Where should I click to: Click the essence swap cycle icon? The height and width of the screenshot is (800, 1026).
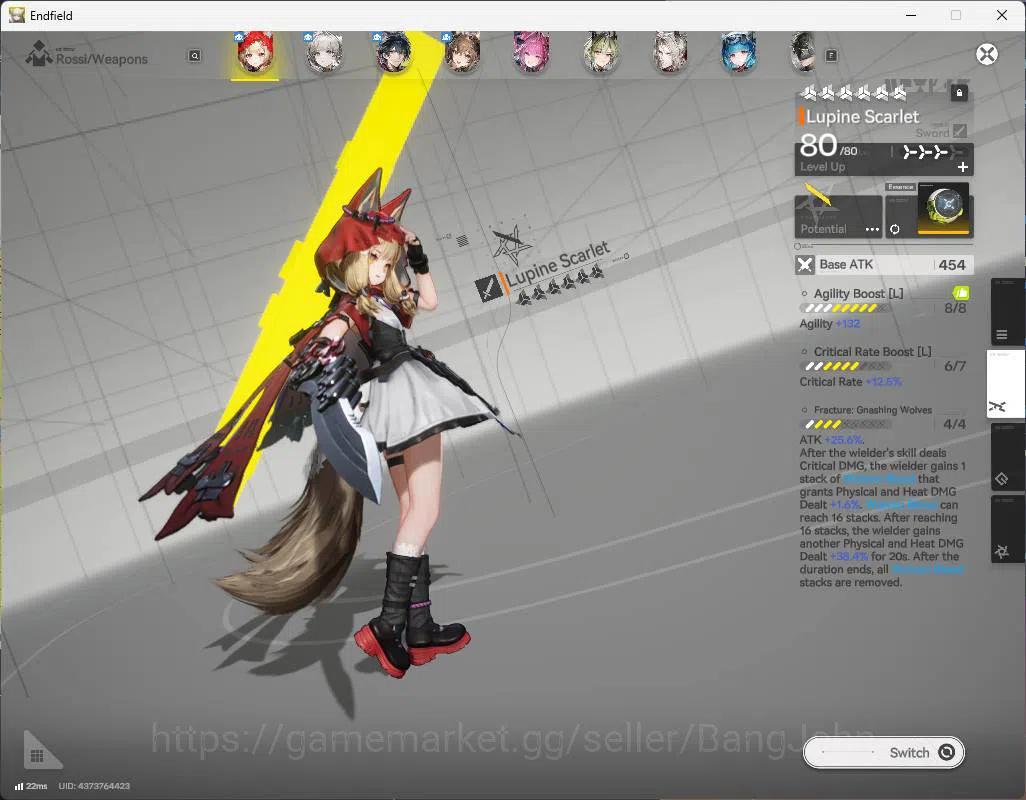[894, 230]
